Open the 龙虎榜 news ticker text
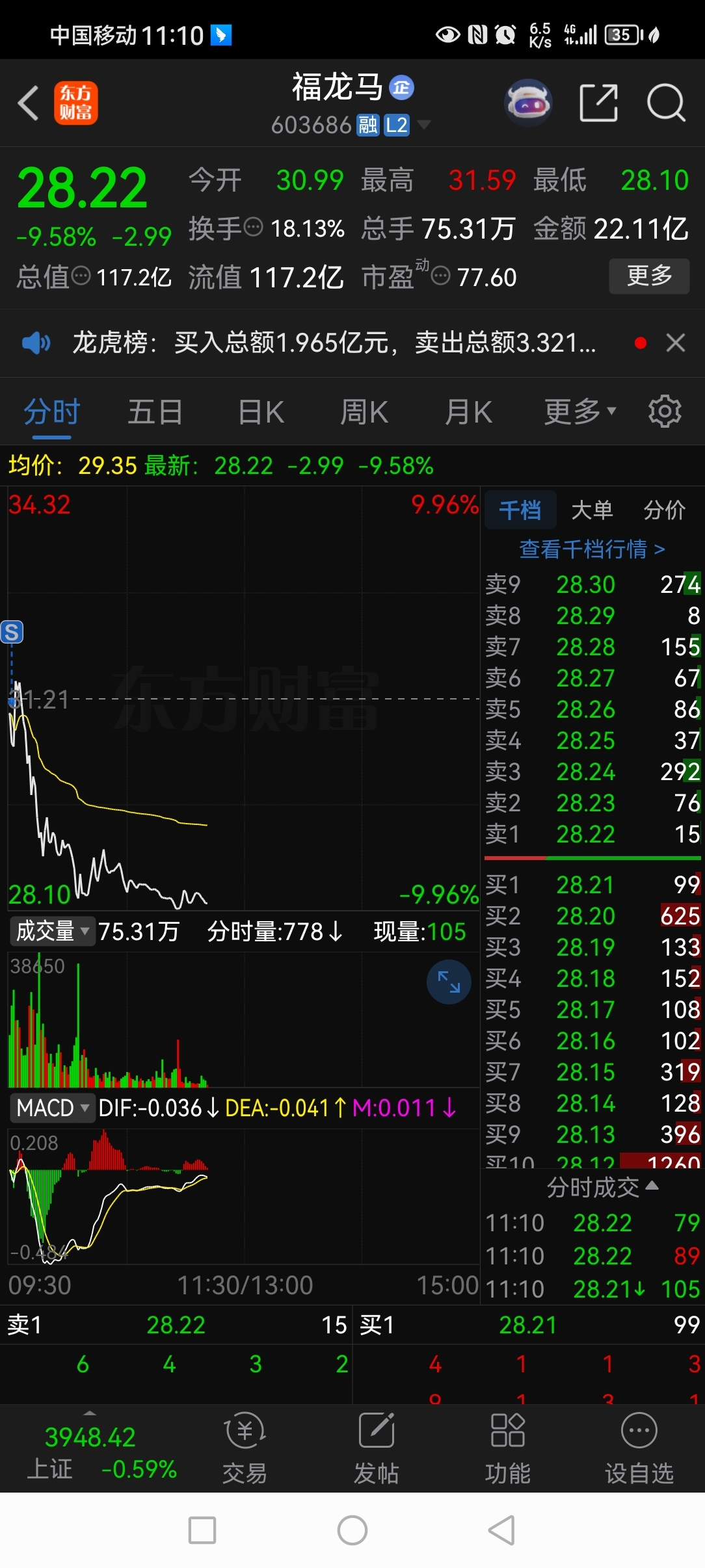Viewport: 705px width, 1568px height. 334,343
